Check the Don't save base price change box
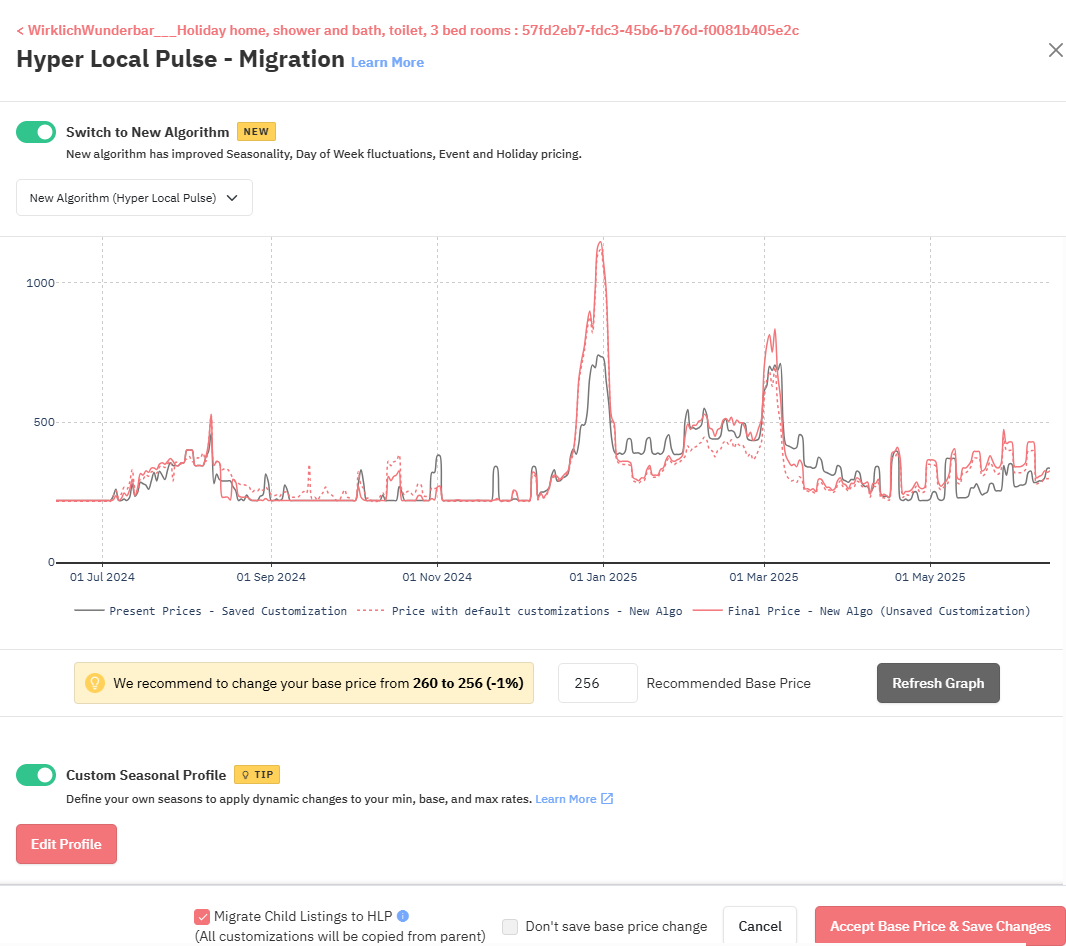 (x=510, y=926)
